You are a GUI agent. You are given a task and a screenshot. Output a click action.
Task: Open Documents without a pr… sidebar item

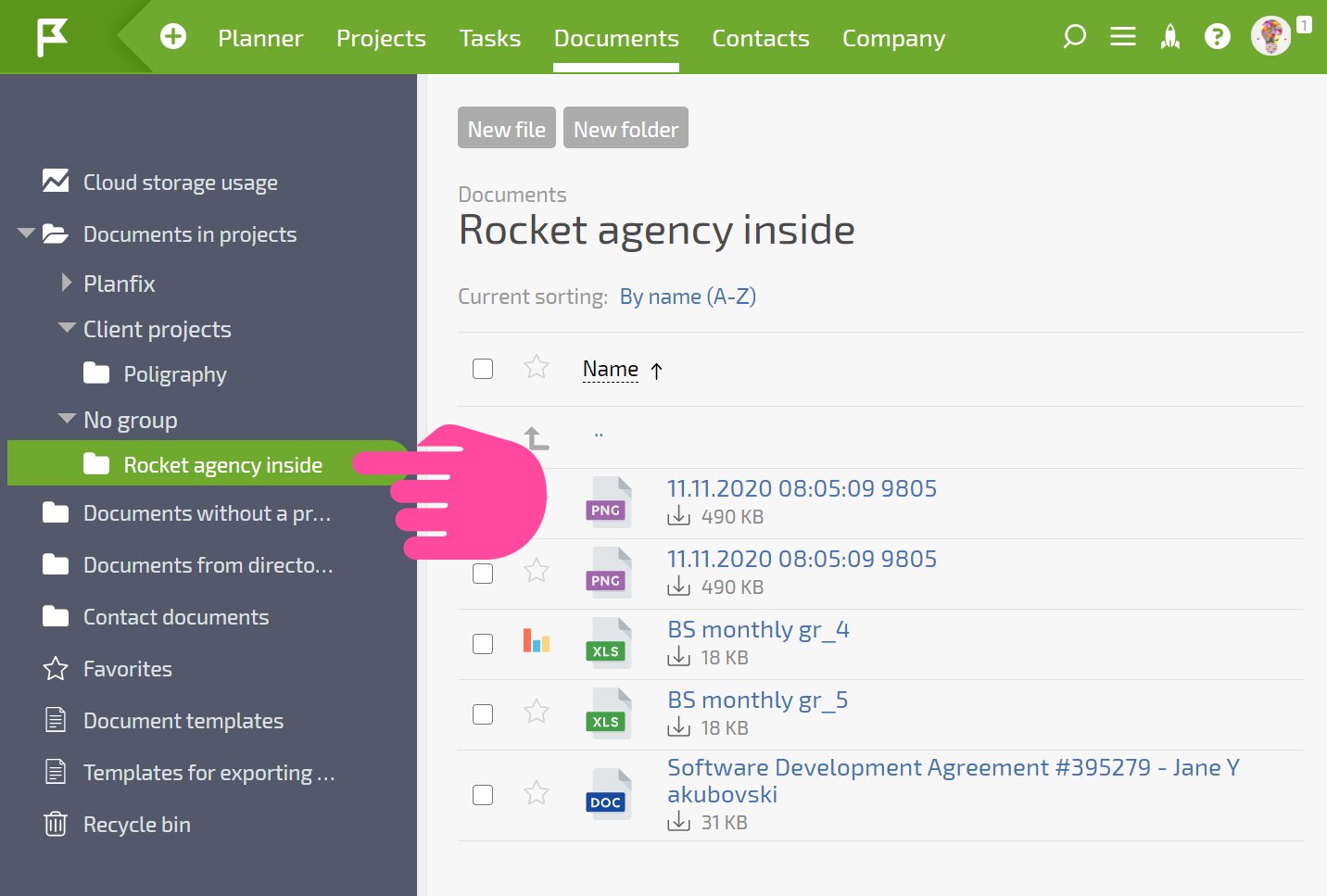tap(207, 513)
